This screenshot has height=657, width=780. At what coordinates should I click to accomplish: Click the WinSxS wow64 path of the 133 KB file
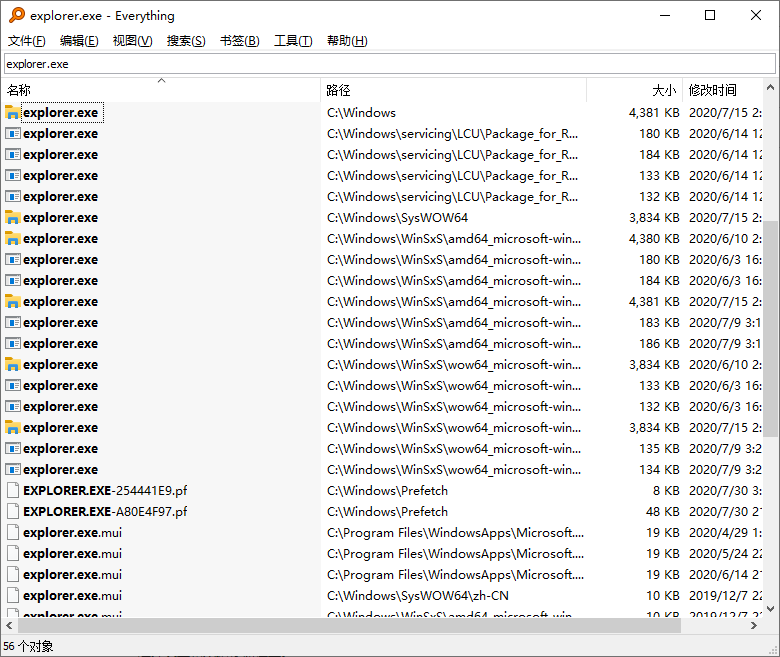coord(454,385)
